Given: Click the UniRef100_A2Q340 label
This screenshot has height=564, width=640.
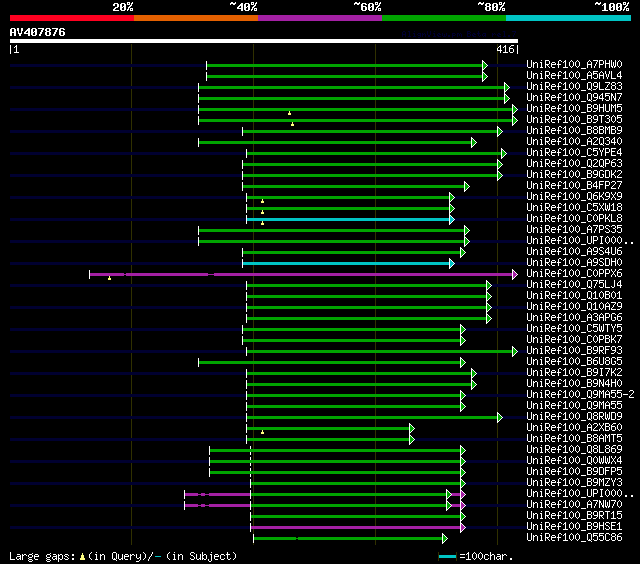Looking at the screenshot, I should 574,142.
